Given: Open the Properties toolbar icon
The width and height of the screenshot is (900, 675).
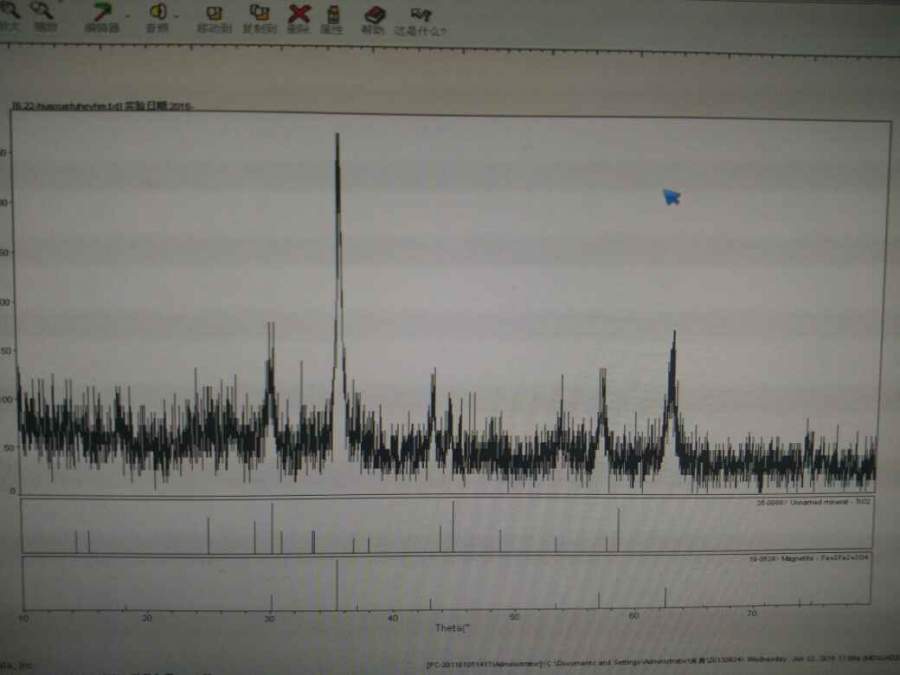Looking at the screenshot, I should [333, 15].
